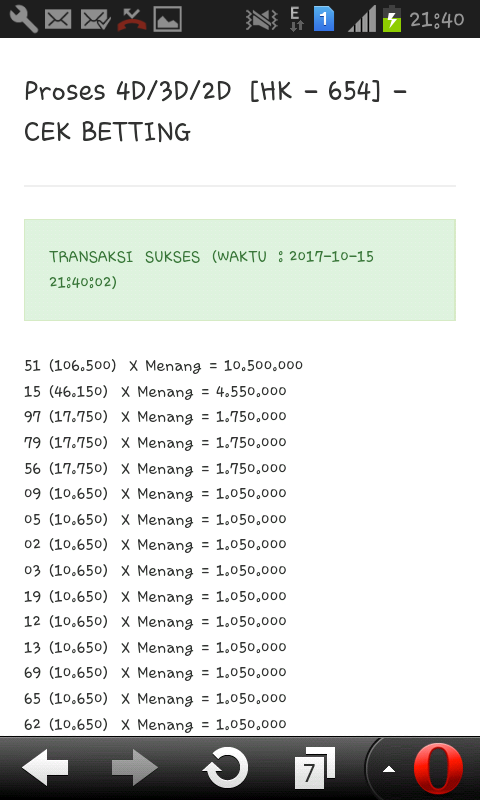The image size is (480, 800).
Task: Tap the 21:40 clock in status bar
Action: tap(437, 19)
